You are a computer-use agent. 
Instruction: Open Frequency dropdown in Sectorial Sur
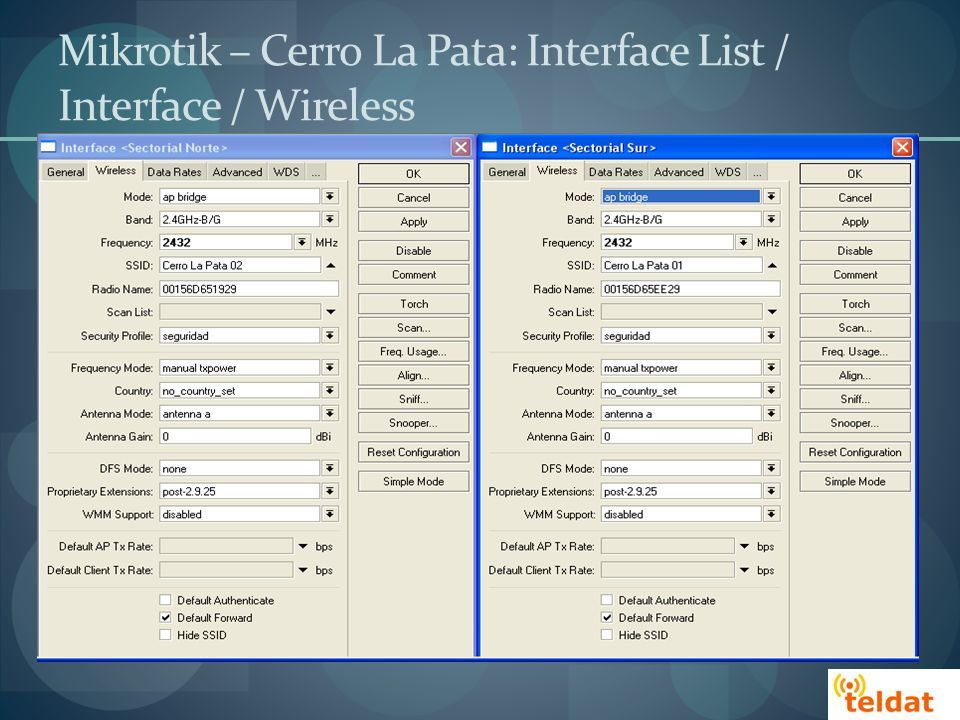click(x=743, y=242)
